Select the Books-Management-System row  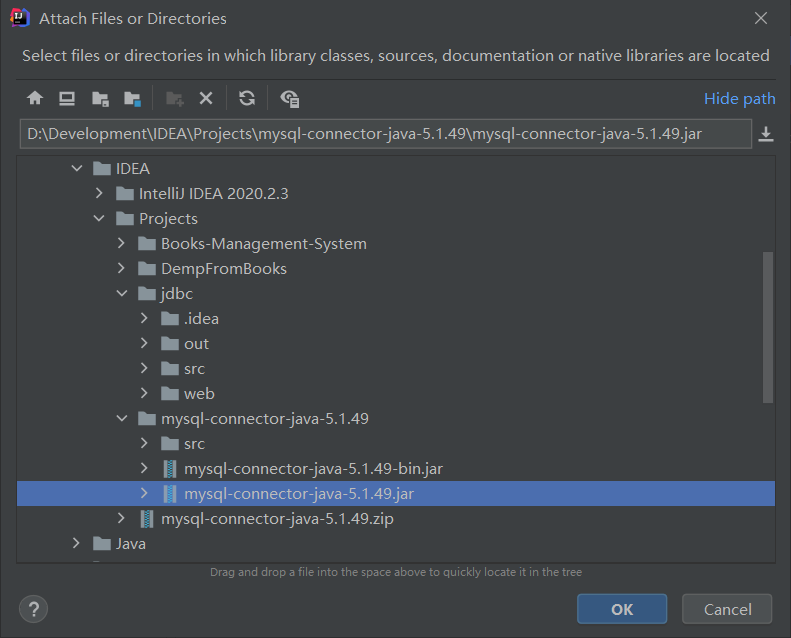(x=396, y=244)
